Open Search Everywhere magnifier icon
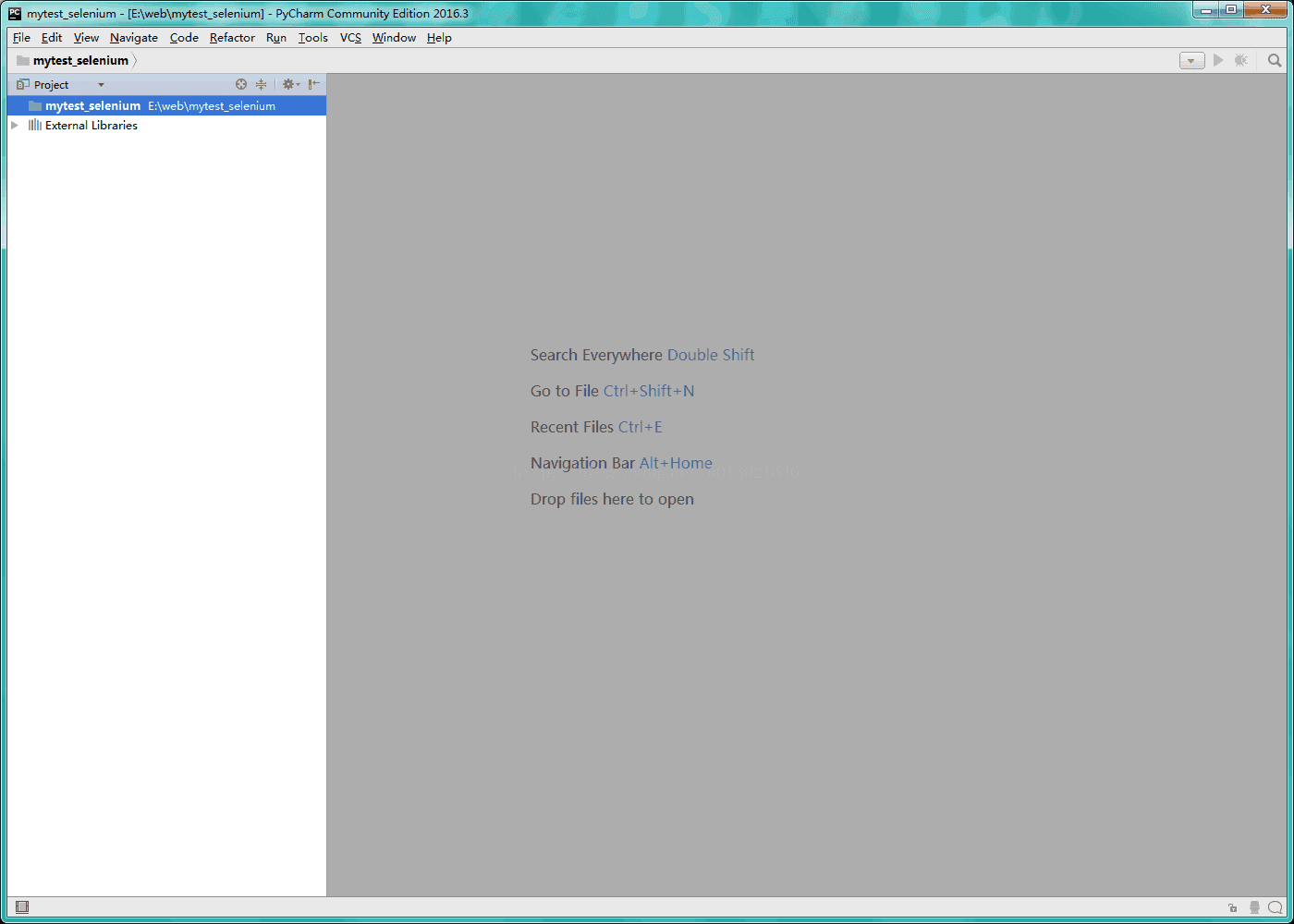This screenshot has height=924, width=1294. (x=1275, y=60)
